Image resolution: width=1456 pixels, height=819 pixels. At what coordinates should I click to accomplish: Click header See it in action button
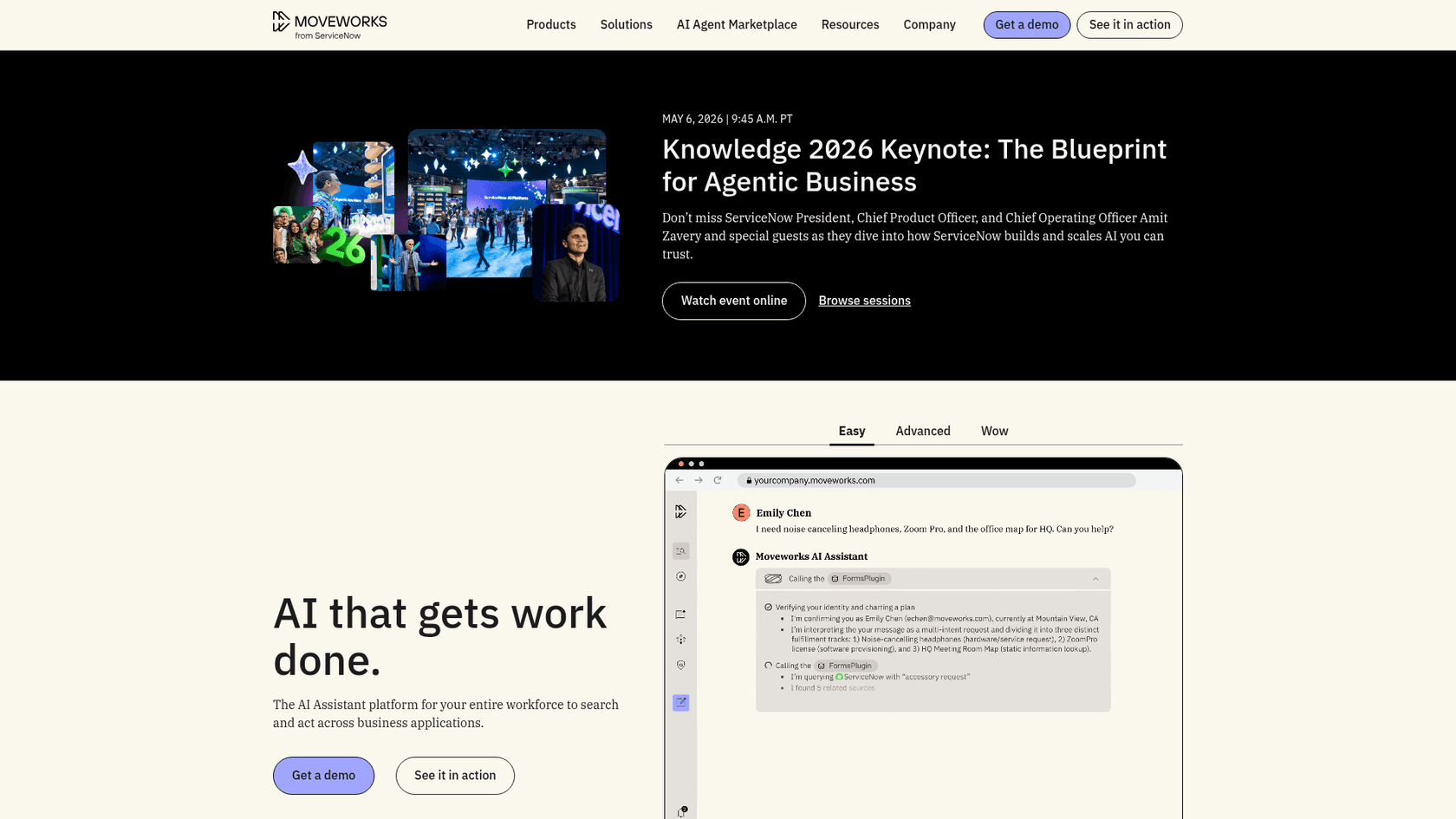pyautogui.click(x=1129, y=25)
